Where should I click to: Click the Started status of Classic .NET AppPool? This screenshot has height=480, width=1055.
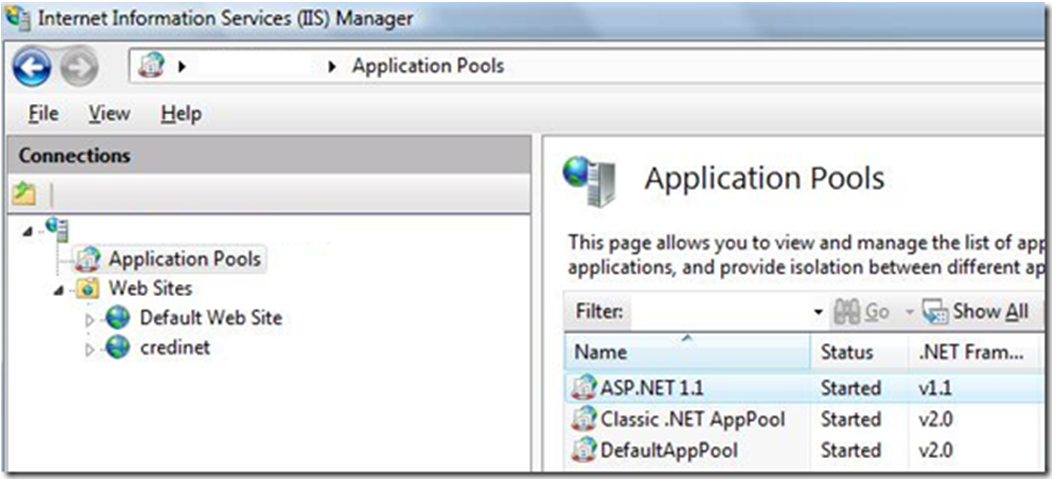pos(850,419)
